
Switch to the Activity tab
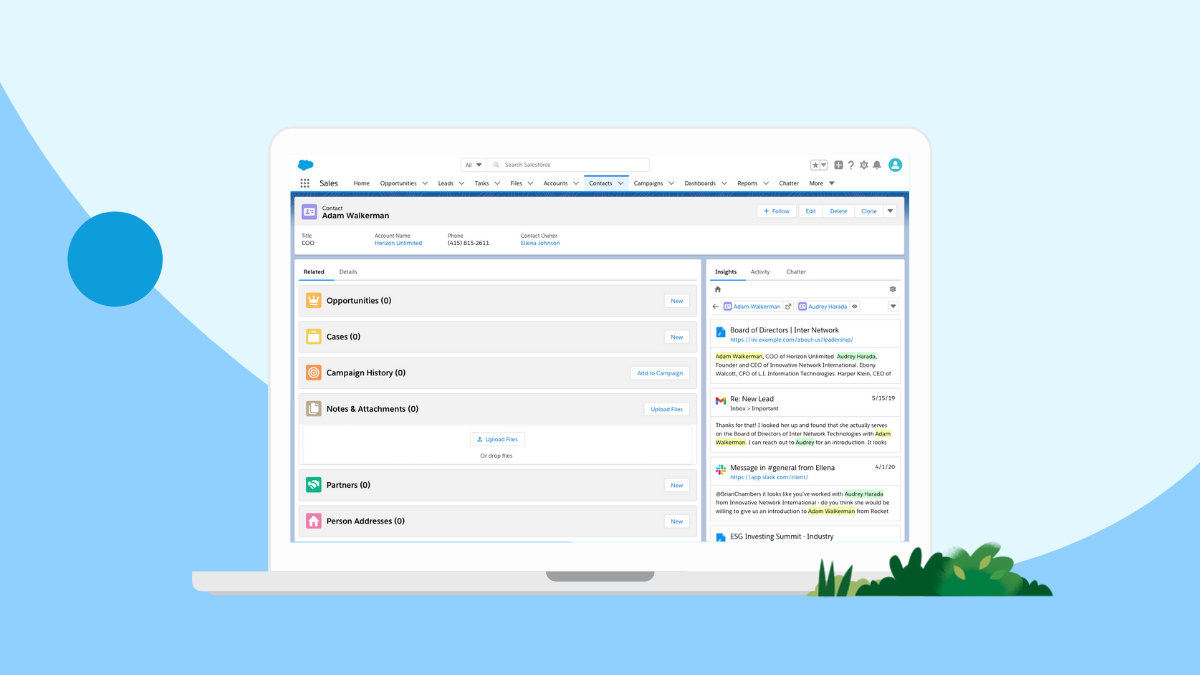pos(760,271)
